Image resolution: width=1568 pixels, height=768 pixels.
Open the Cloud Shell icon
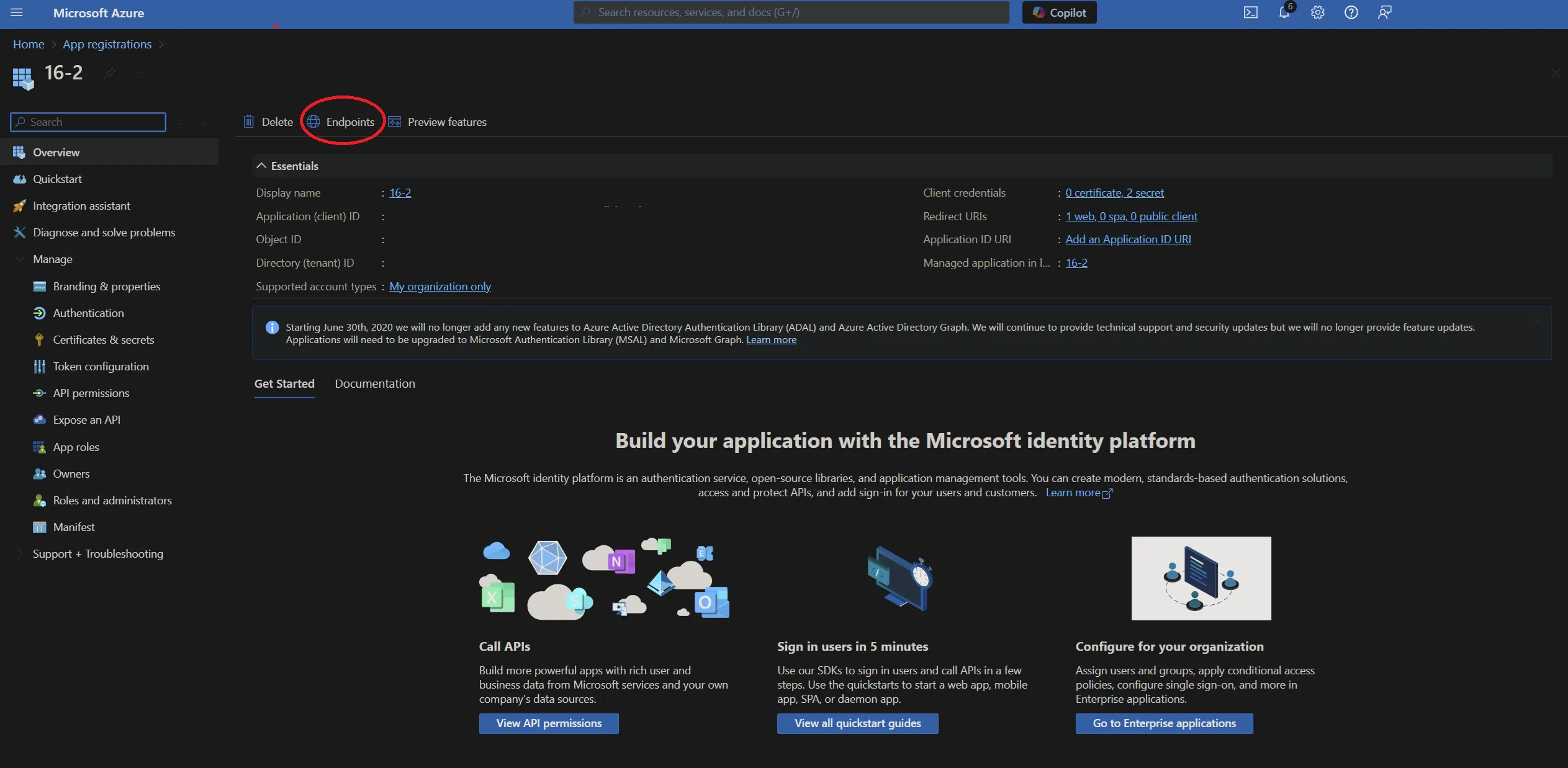[1251, 12]
